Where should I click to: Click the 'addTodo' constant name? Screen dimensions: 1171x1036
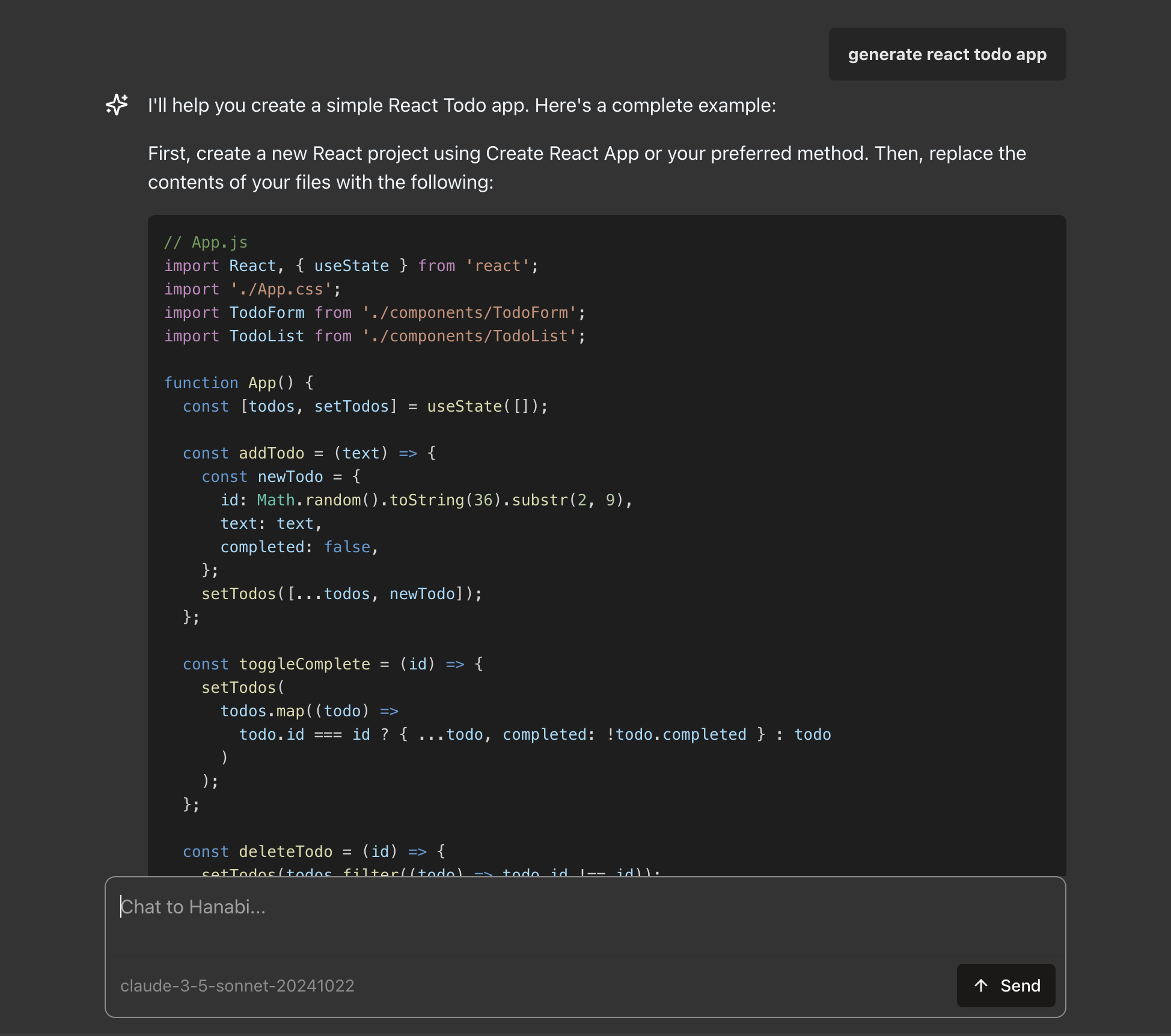[271, 452]
